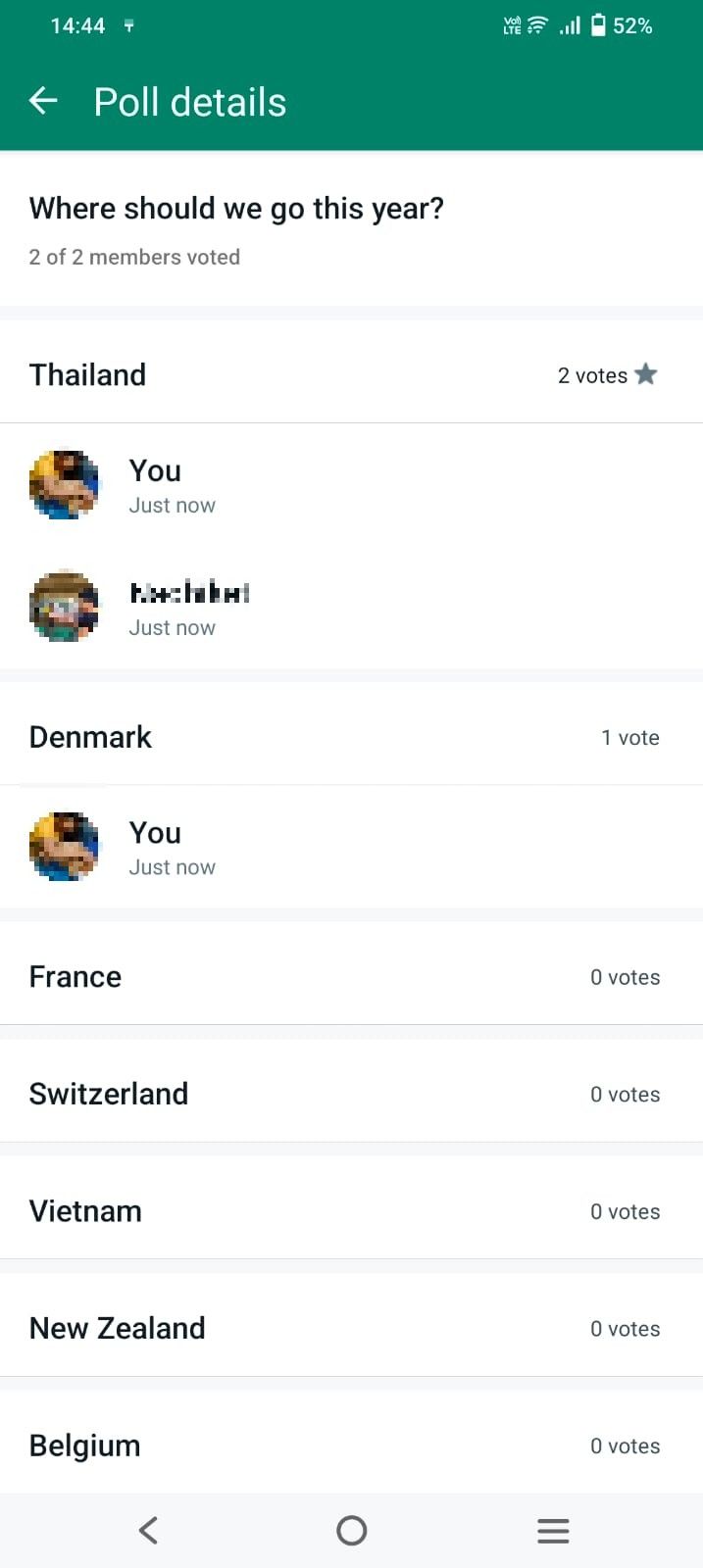Image resolution: width=703 pixels, height=1568 pixels.
Task: Click the star icon next to Thailand's votes
Action: pos(647,373)
